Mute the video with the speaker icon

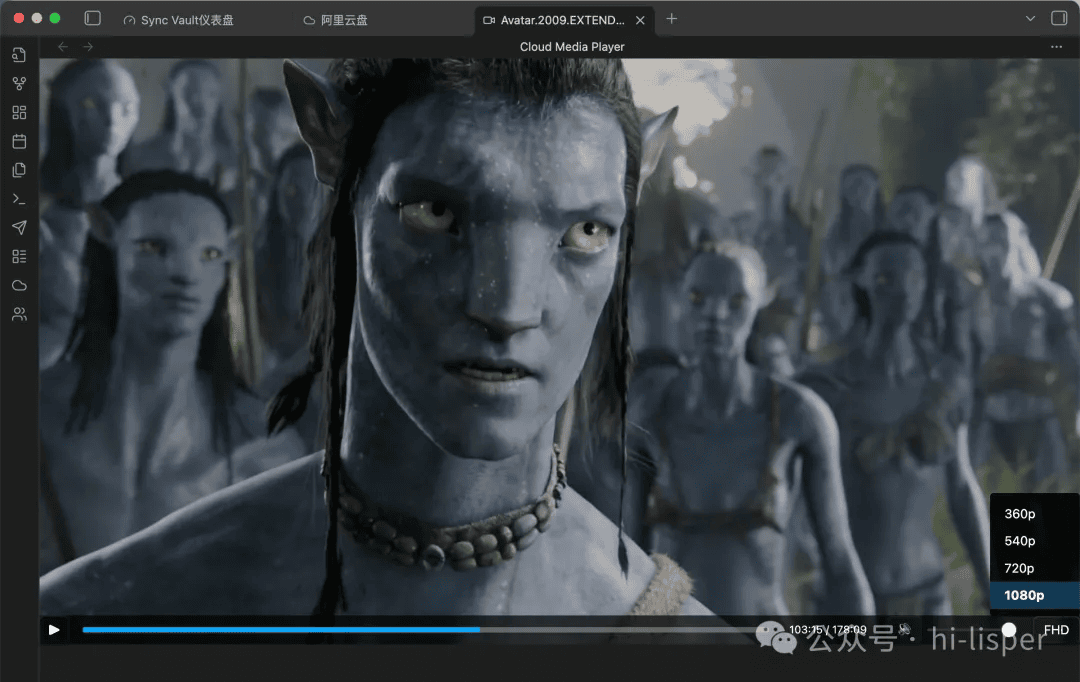click(905, 630)
